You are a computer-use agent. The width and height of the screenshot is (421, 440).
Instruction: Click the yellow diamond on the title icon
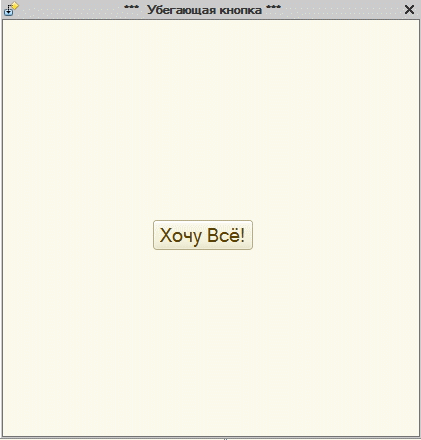pyautogui.click(x=15, y=6)
